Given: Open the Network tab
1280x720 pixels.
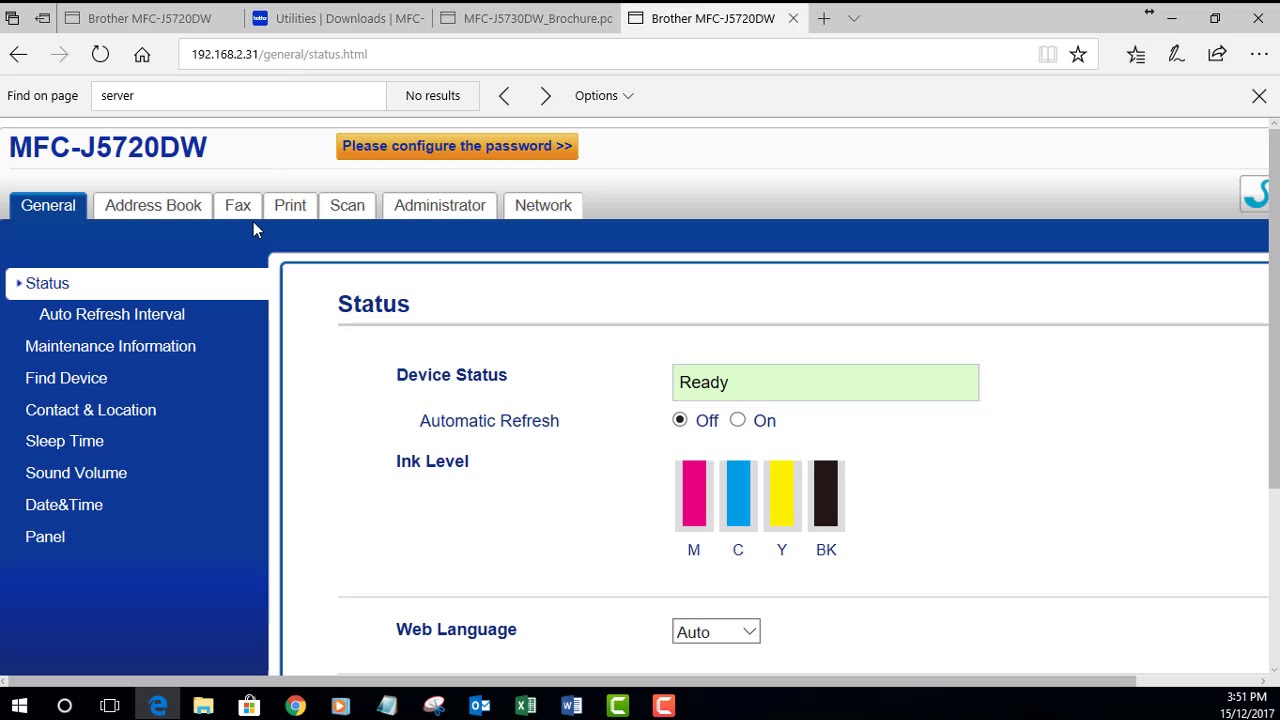Looking at the screenshot, I should click(x=543, y=205).
